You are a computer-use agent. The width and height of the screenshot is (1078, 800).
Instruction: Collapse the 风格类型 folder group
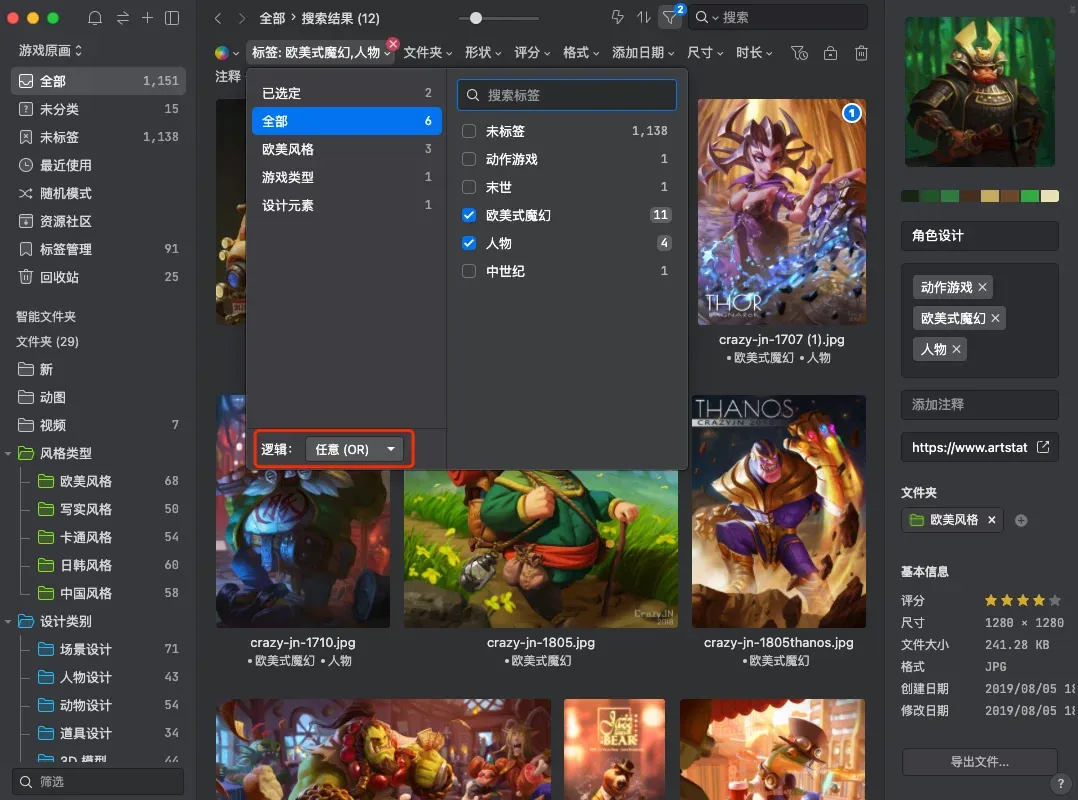coord(8,454)
